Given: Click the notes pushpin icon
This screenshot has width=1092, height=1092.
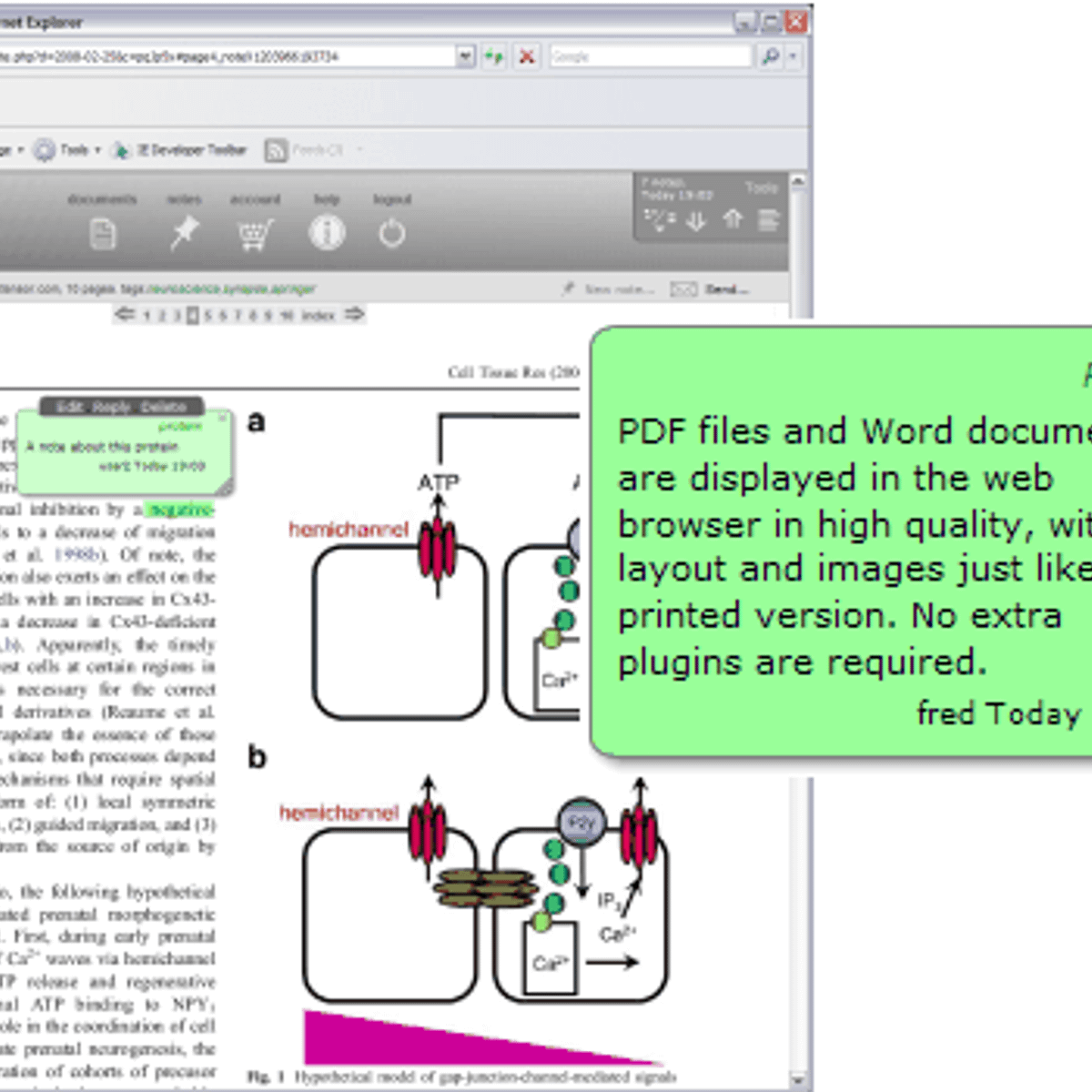Looking at the screenshot, I should (x=184, y=234).
